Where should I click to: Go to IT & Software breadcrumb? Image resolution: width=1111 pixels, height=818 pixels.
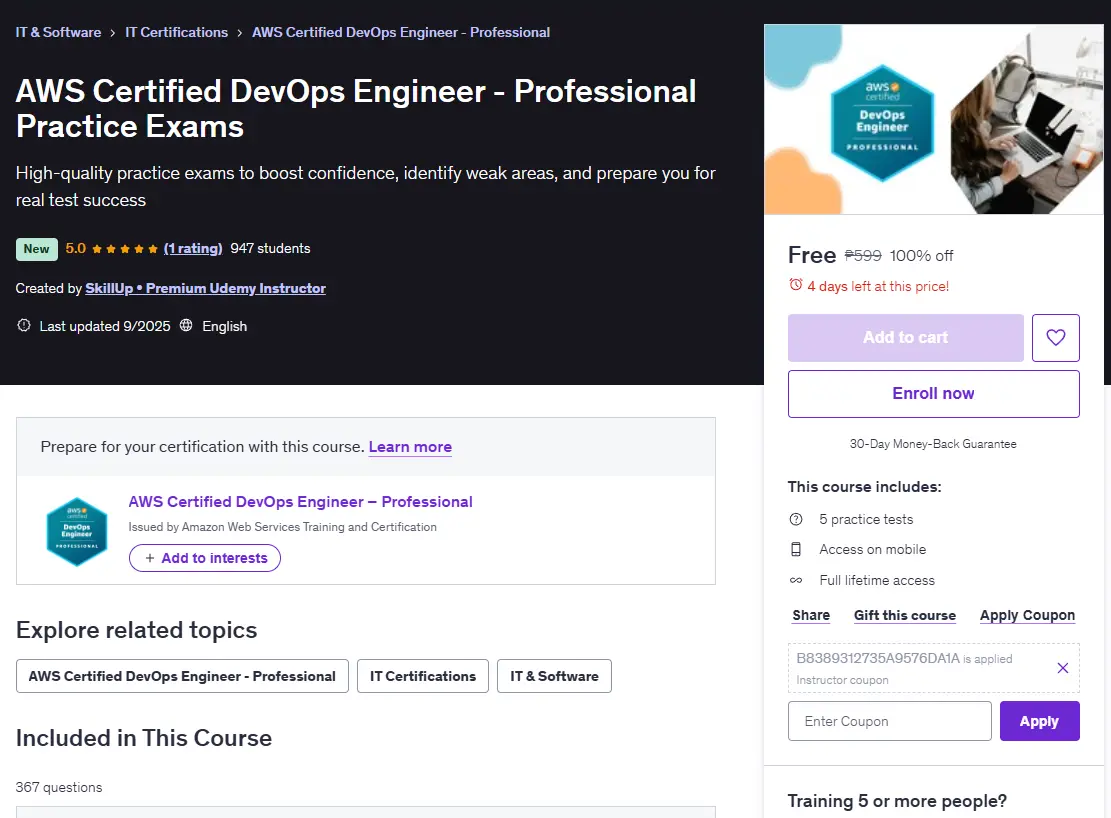pos(58,33)
